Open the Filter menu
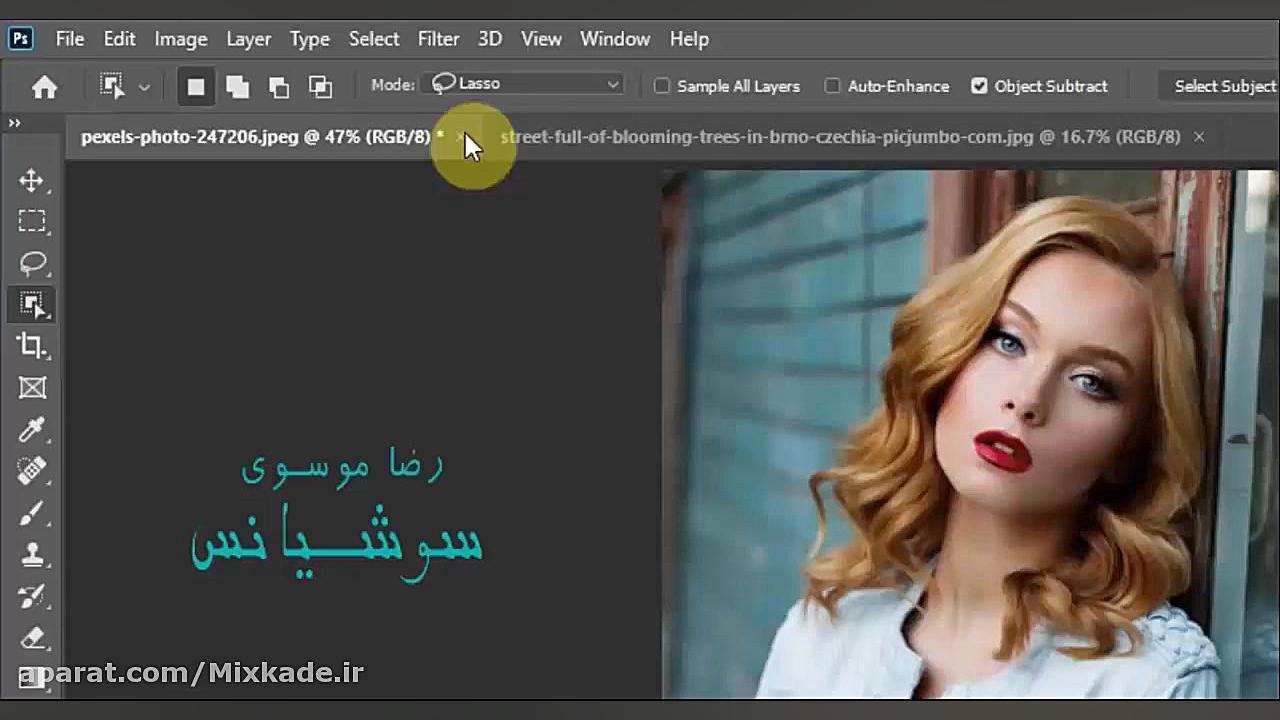1280x720 pixels. (438, 39)
